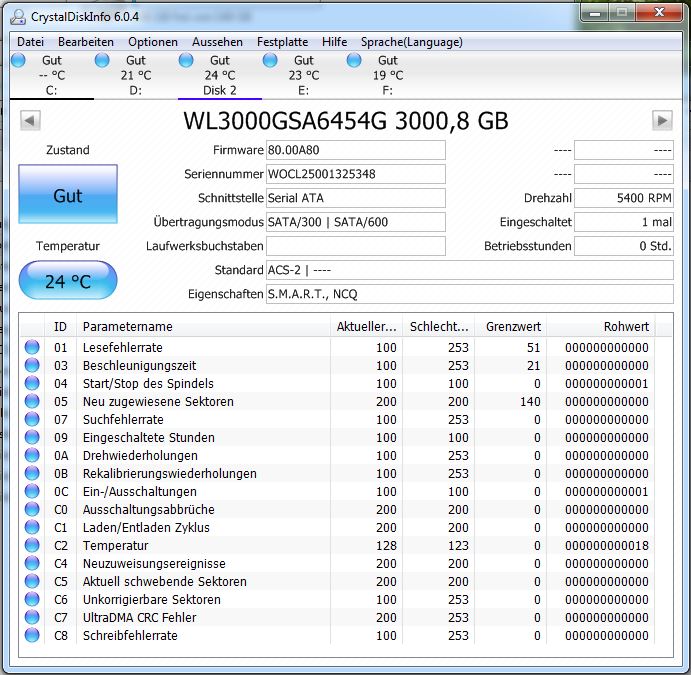Select raw value 000000000018
This screenshot has height=675, width=691.
point(607,545)
